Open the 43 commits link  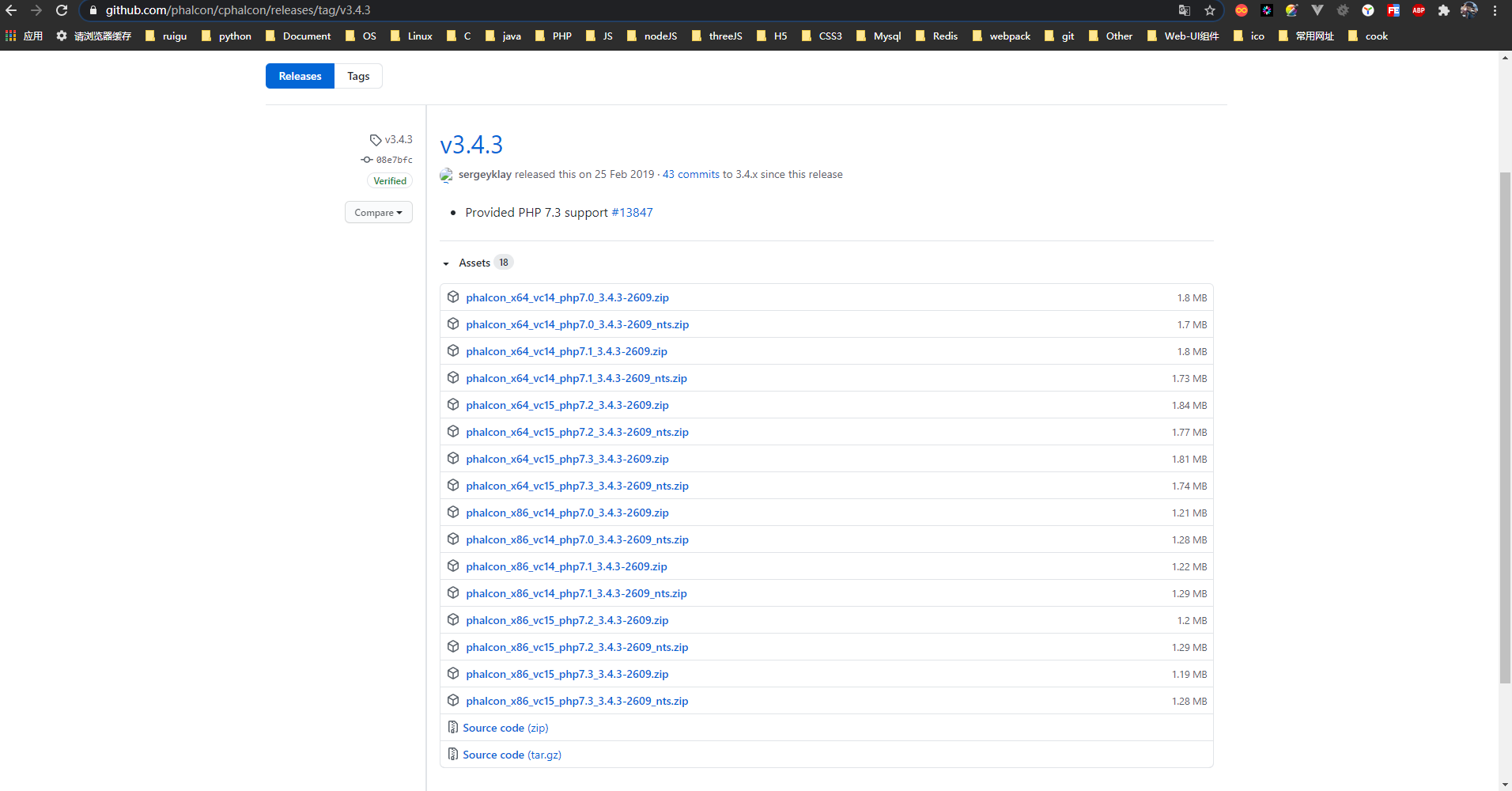click(x=691, y=175)
